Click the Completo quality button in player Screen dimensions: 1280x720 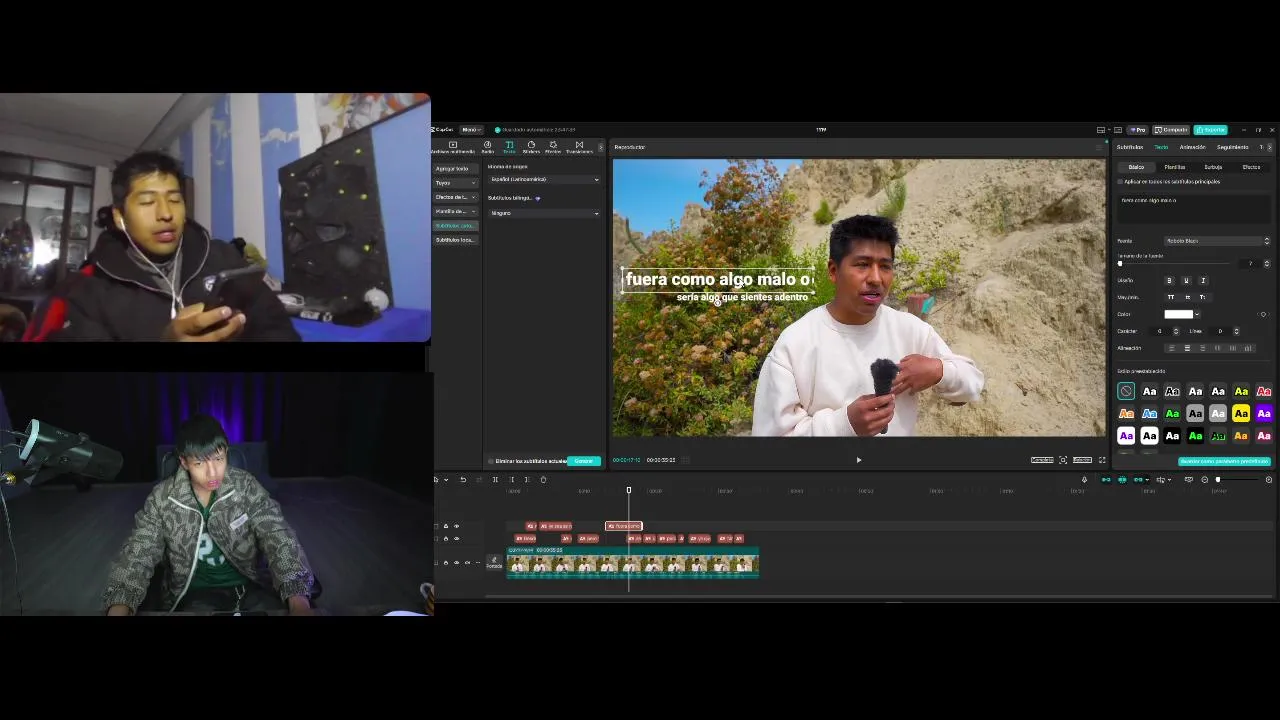pos(1042,460)
